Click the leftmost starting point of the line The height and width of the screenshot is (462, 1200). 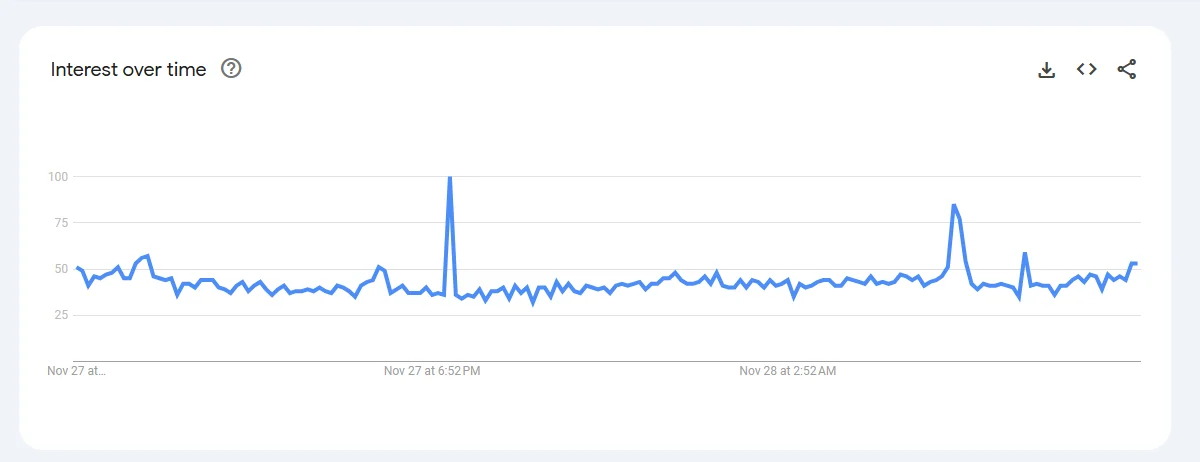pyautogui.click(x=77, y=267)
